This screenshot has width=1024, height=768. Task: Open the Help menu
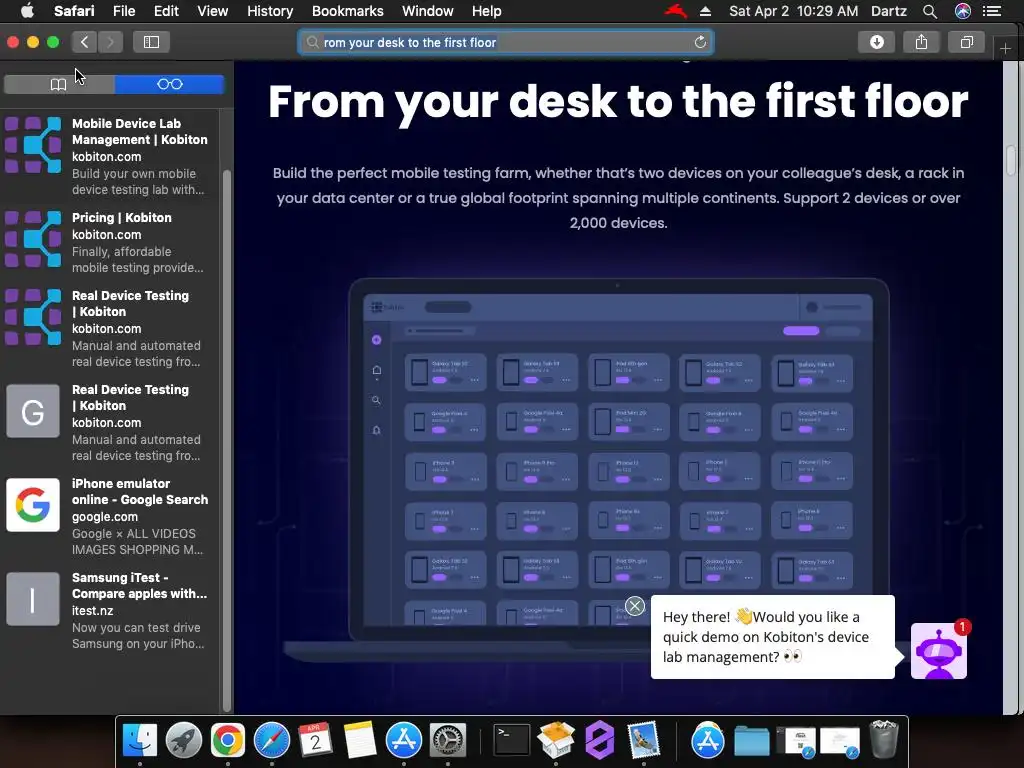(x=487, y=11)
